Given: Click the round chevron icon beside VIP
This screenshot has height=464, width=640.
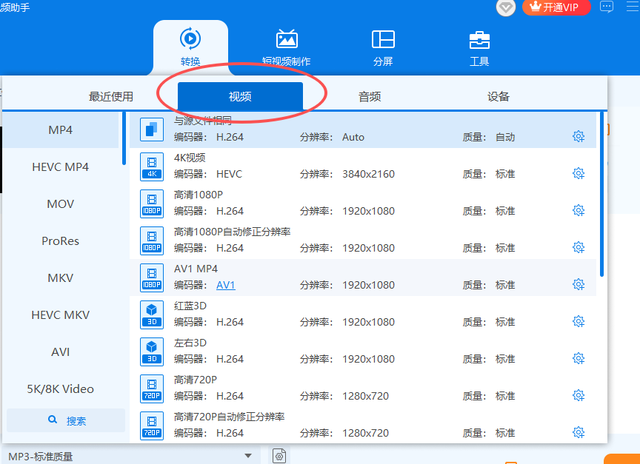Looking at the screenshot, I should [506, 7].
